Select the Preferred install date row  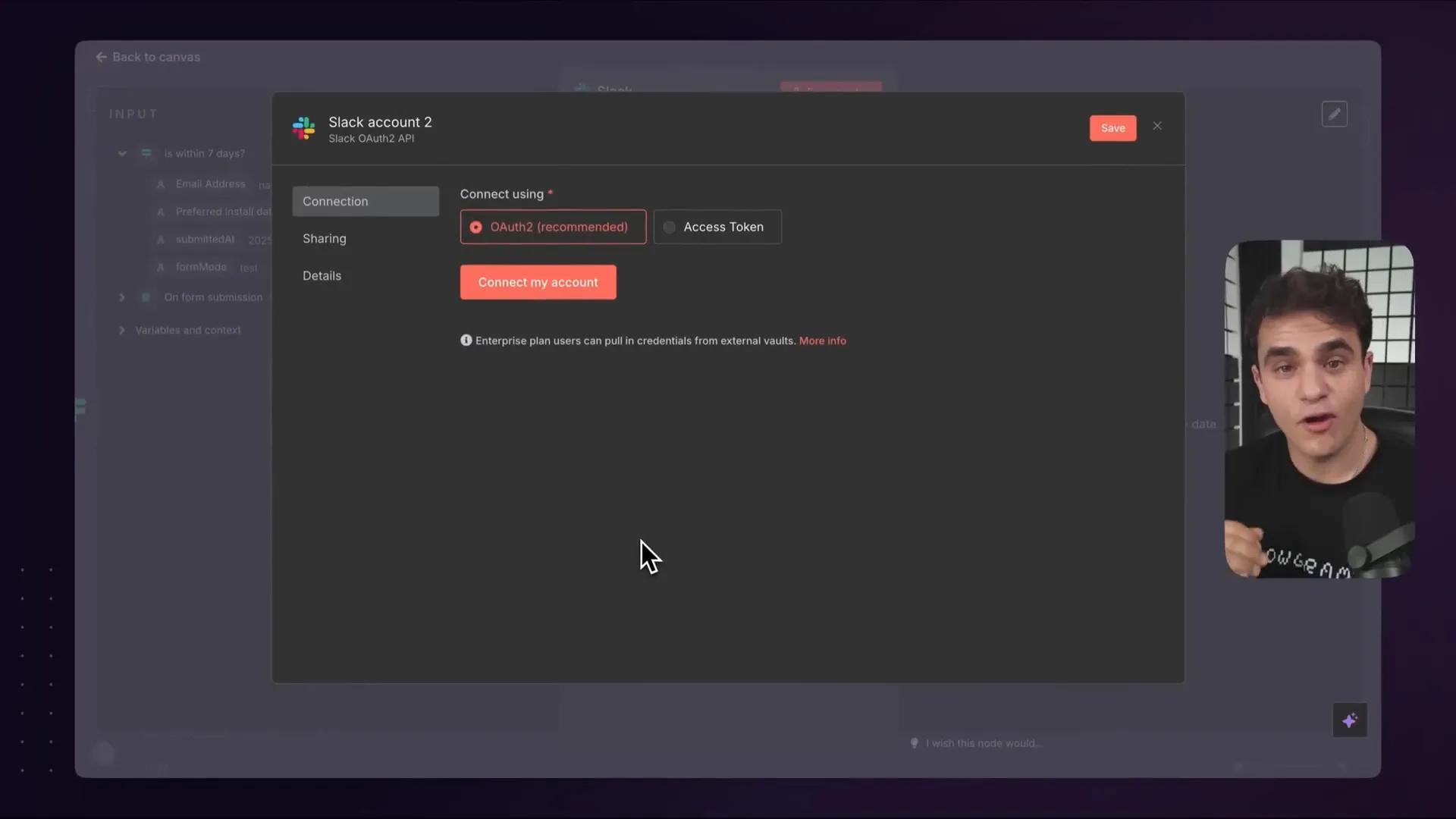pyautogui.click(x=212, y=212)
